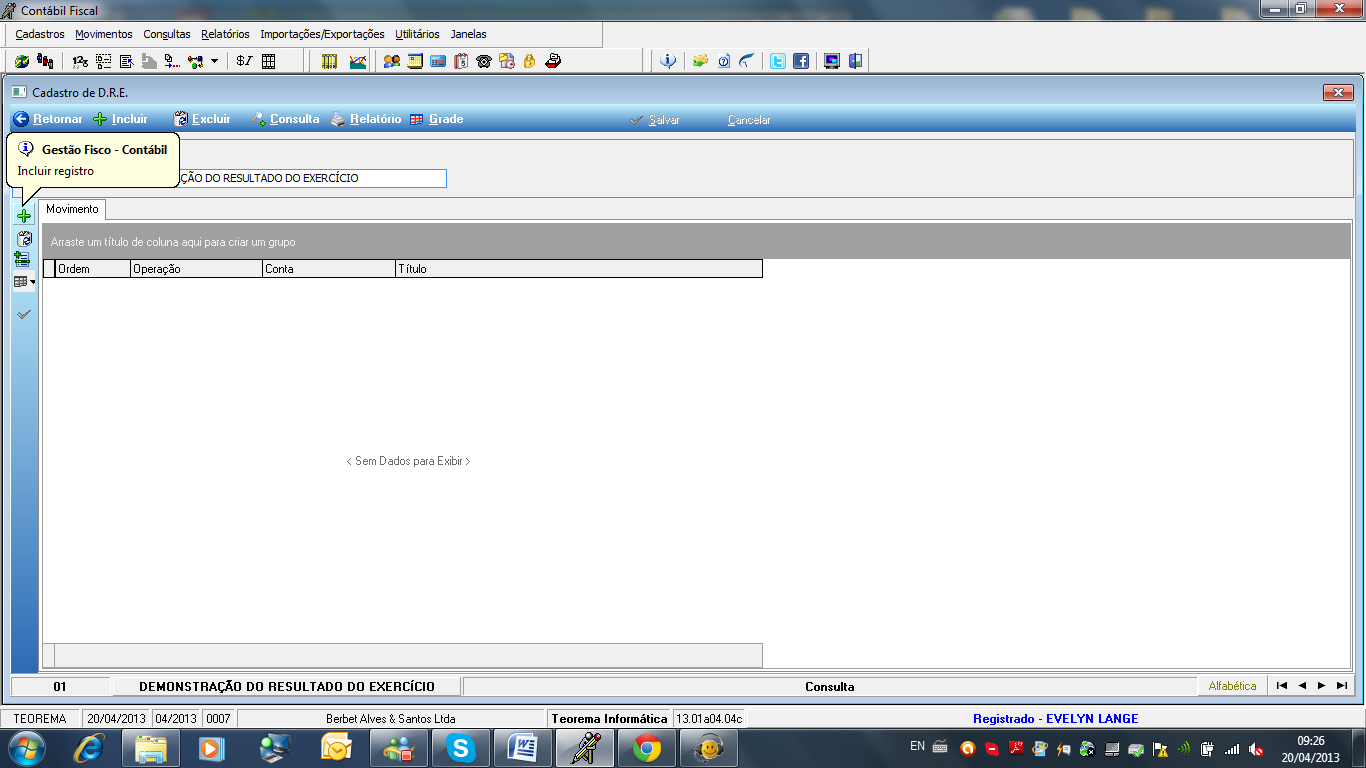
Task: Click the Operação column header
Action: [x=196, y=269]
